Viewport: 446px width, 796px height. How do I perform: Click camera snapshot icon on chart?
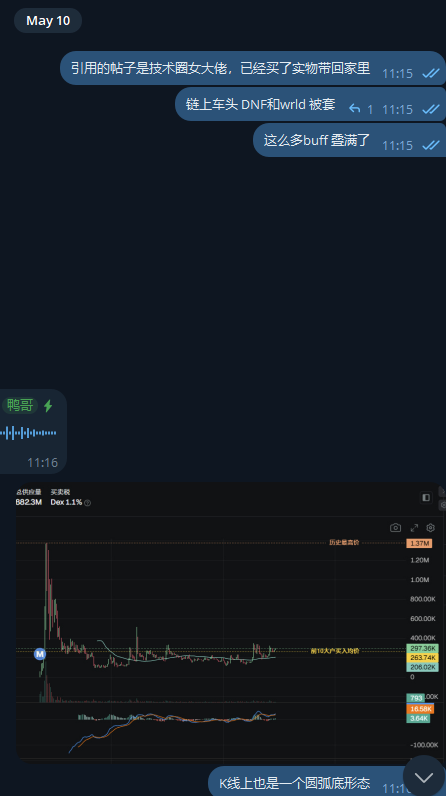click(395, 528)
